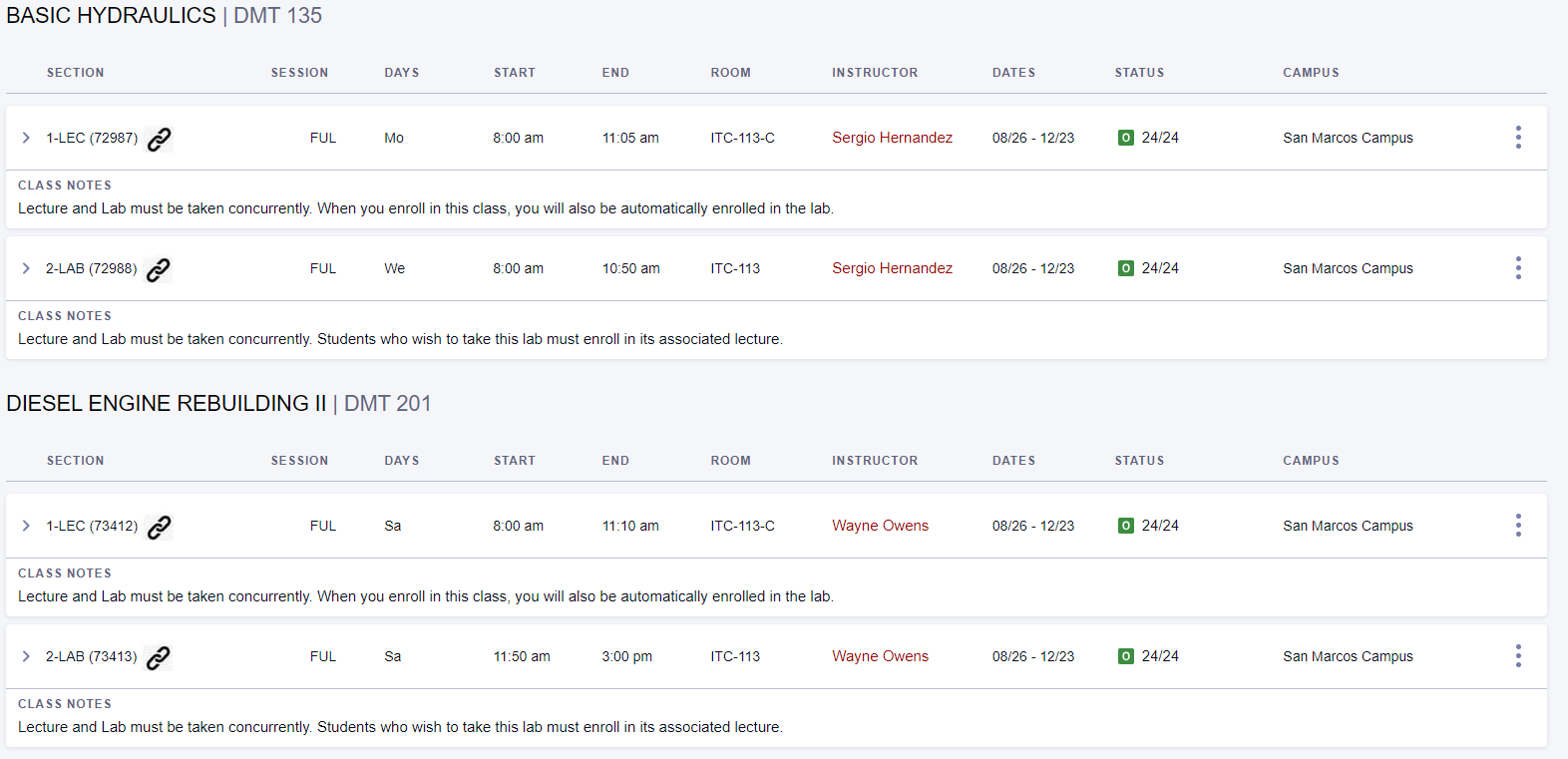Viewport: 1568px width, 759px height.
Task: Click link icon for section 1-LEC (73412)
Action: point(159,527)
